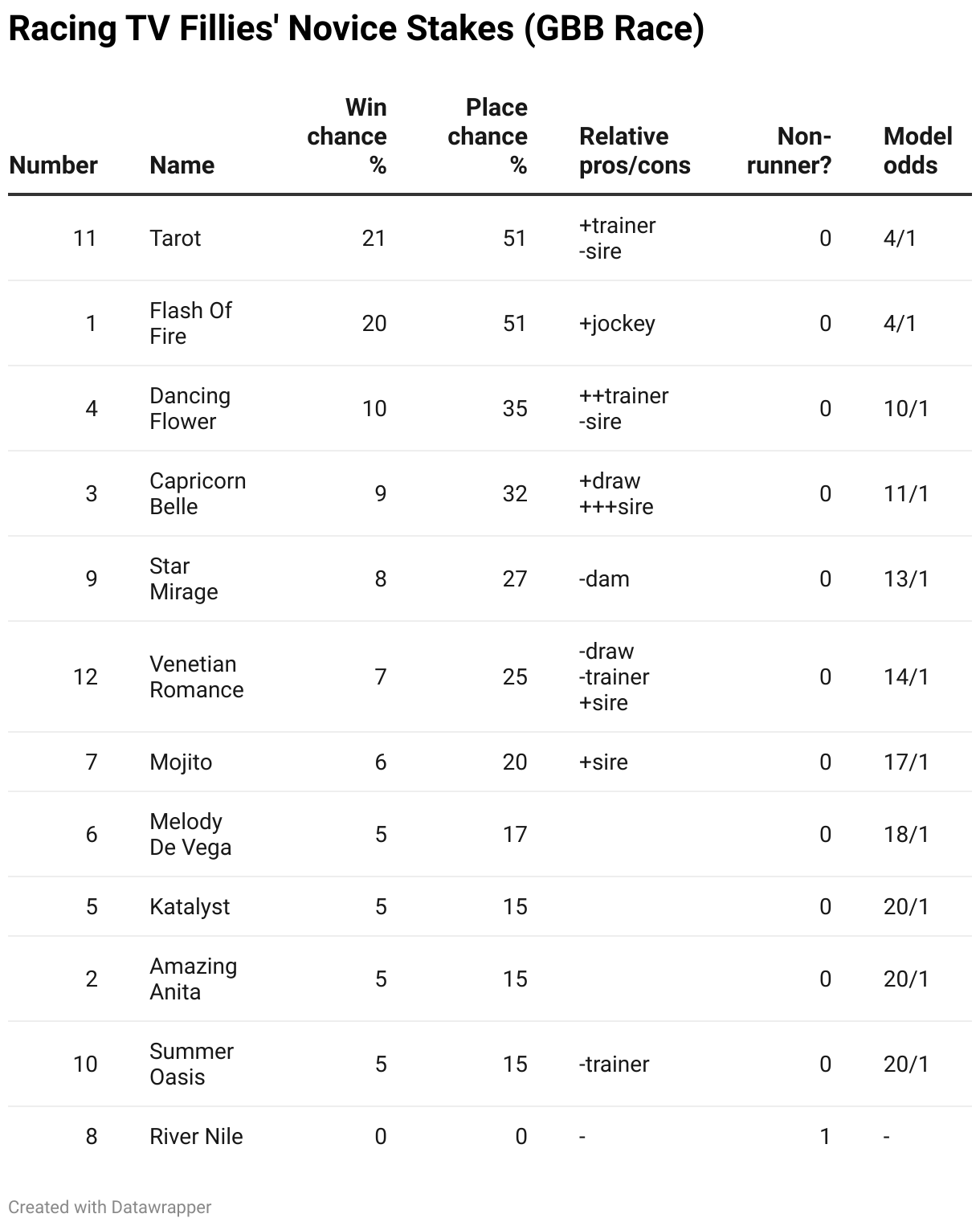Select Summer Oasis -trainer note
Screen dimensions: 980x1226
pyautogui.click(x=614, y=1064)
